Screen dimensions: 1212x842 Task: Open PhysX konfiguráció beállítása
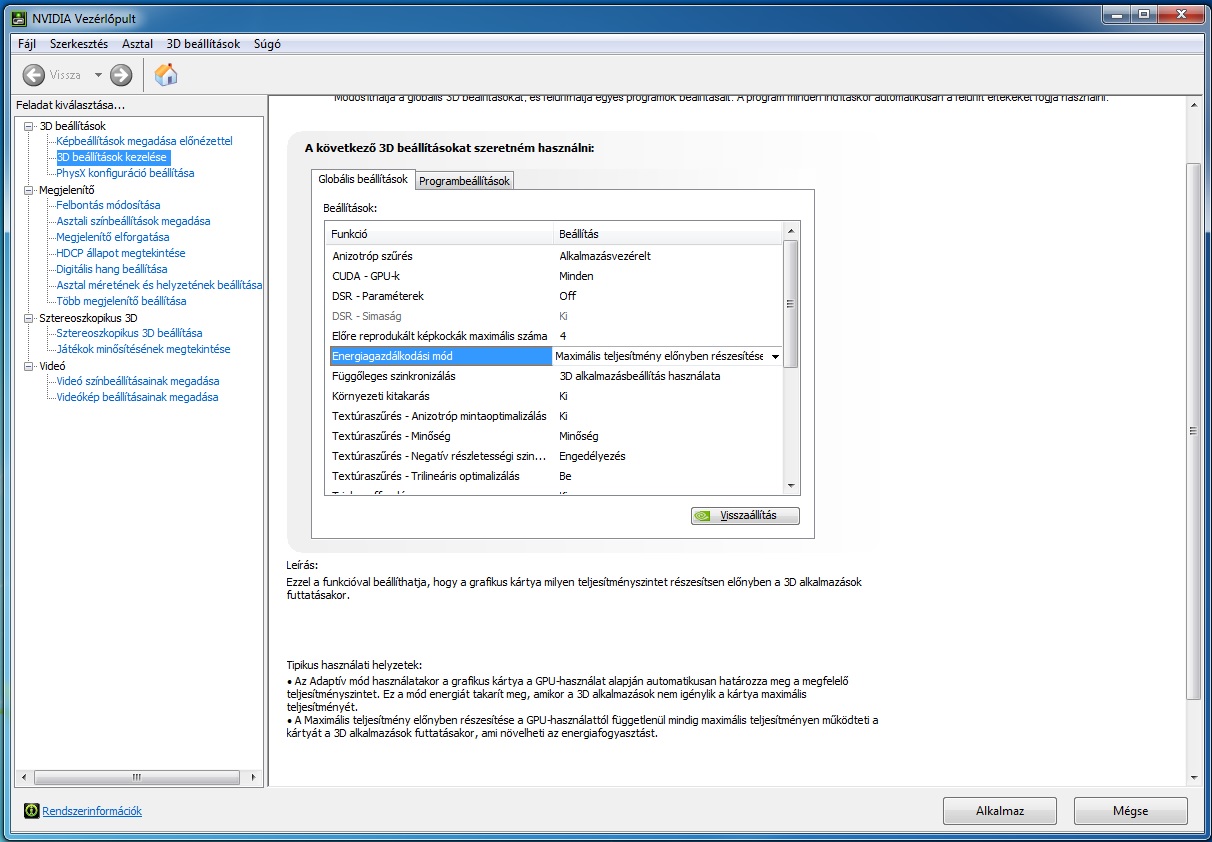click(125, 173)
